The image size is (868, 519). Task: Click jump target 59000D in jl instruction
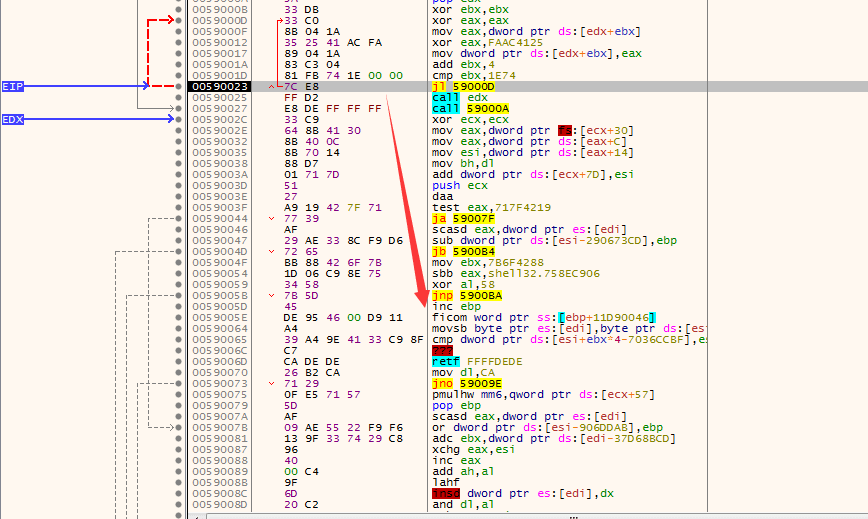point(473,86)
